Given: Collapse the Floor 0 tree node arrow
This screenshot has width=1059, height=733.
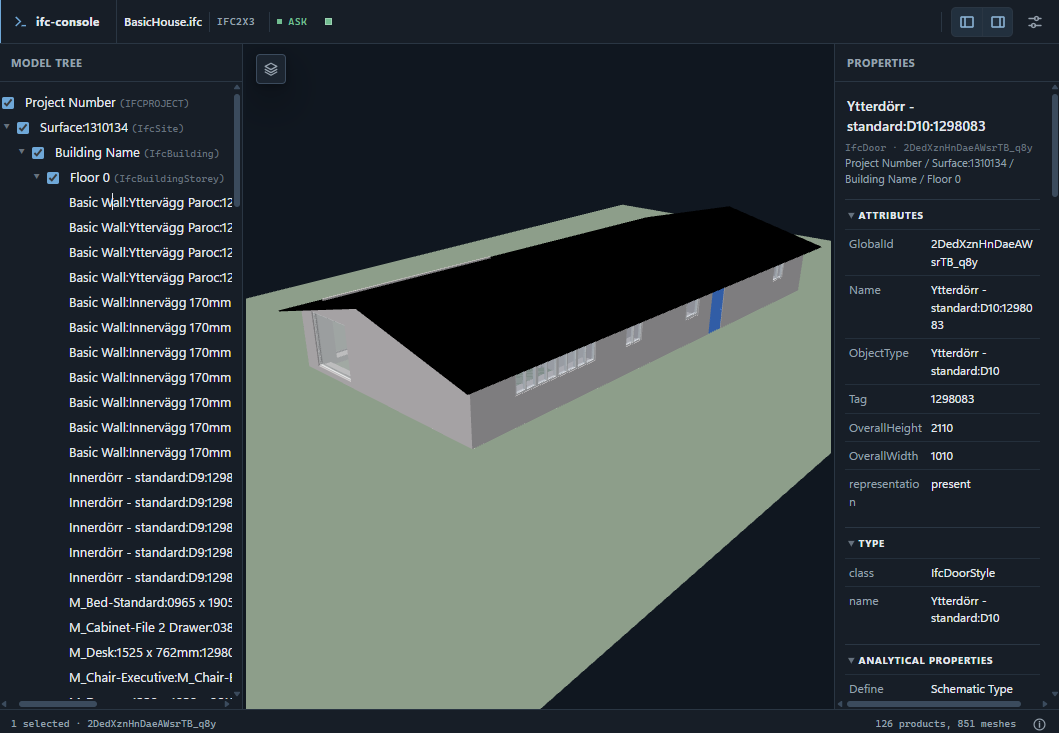Looking at the screenshot, I should click(x=36, y=176).
